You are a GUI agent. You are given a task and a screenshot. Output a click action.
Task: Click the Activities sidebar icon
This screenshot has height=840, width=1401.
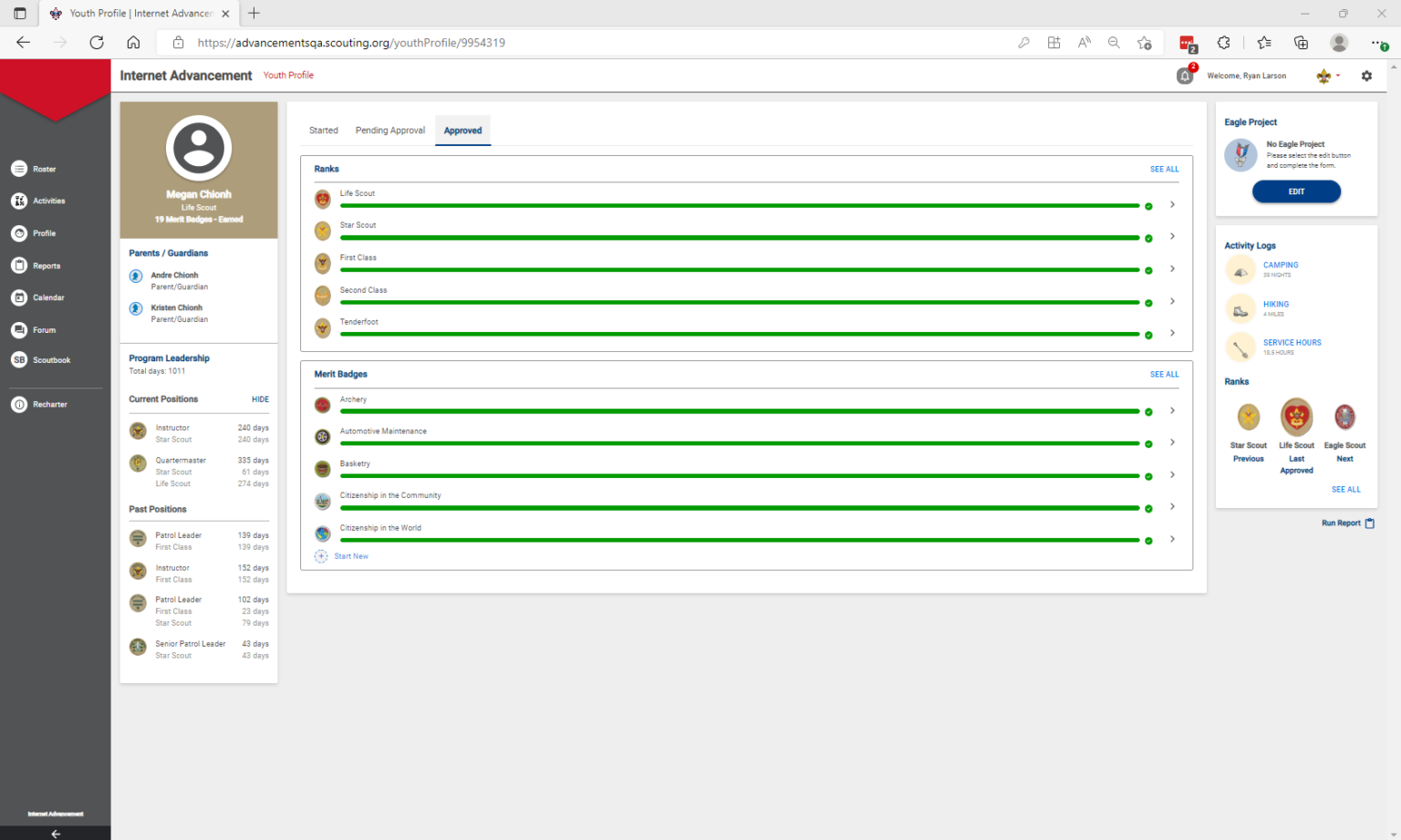click(19, 201)
